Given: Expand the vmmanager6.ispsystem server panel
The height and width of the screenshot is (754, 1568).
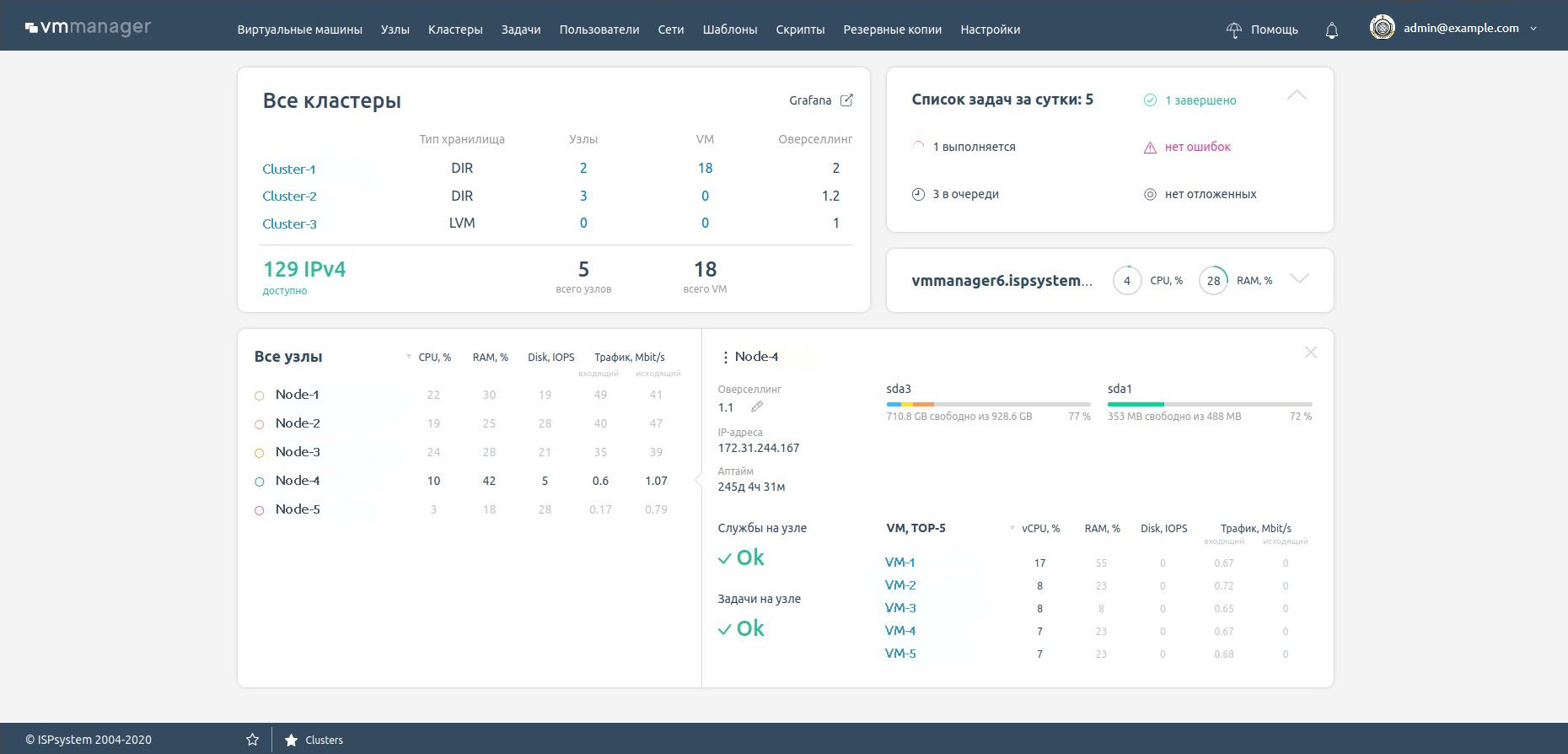Looking at the screenshot, I should click(1299, 279).
